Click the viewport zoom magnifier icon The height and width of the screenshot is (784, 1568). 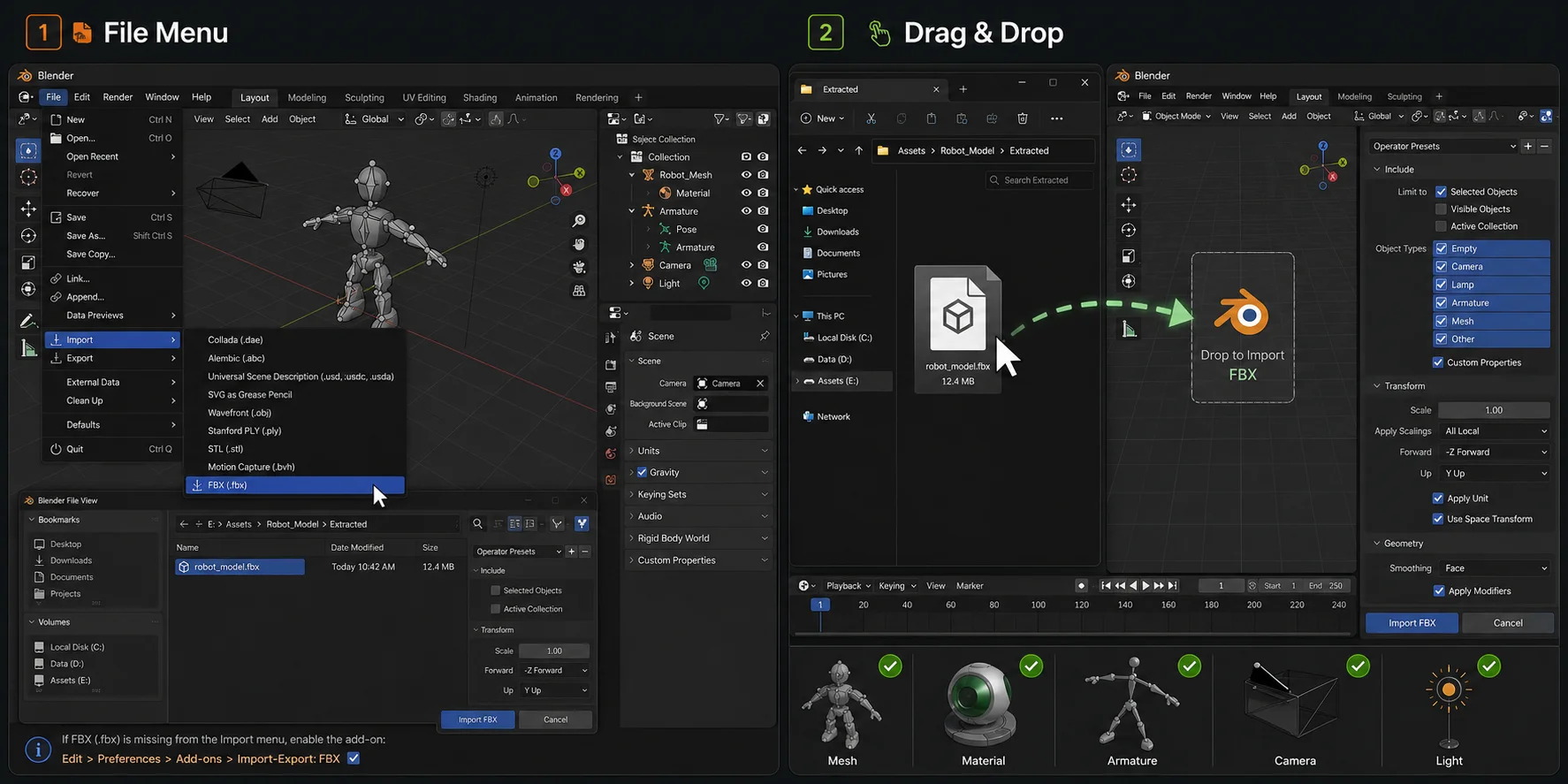coord(579,221)
